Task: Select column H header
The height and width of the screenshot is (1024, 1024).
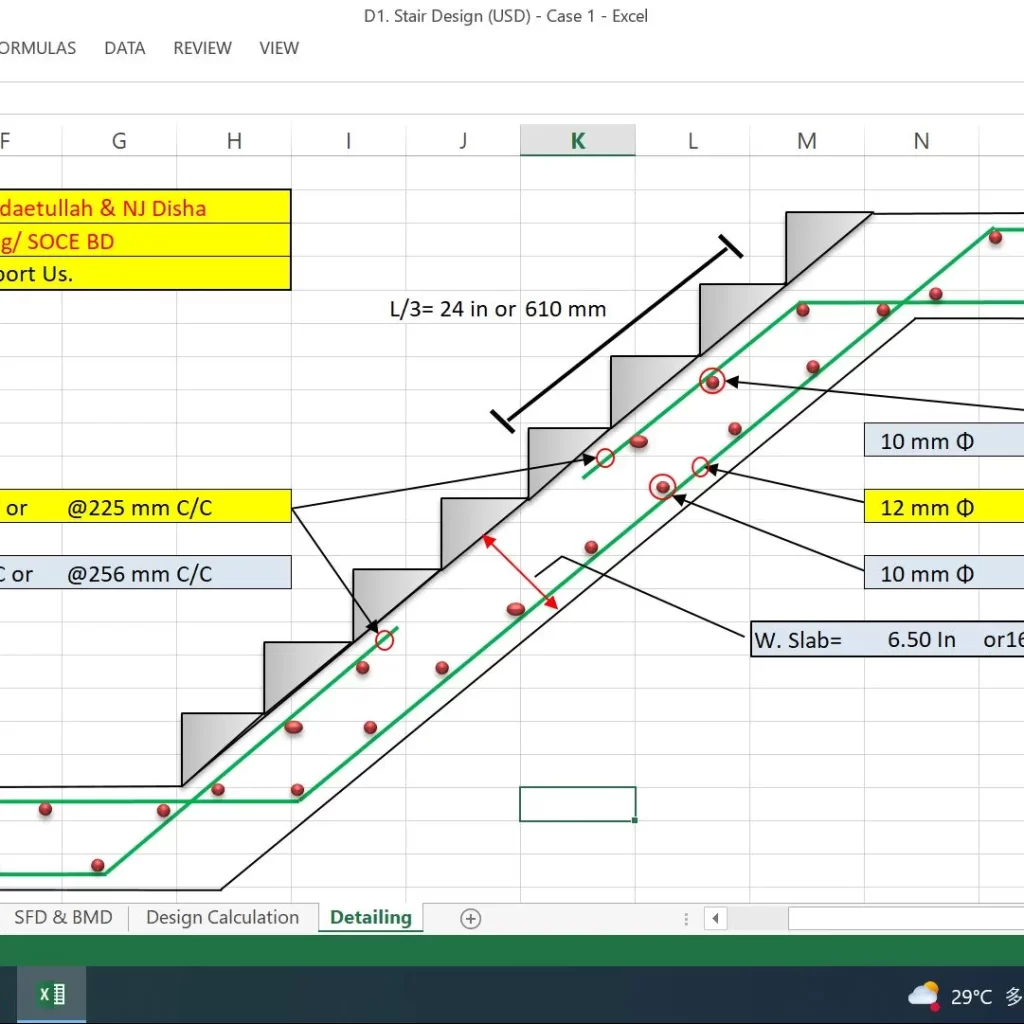Action: (234, 140)
